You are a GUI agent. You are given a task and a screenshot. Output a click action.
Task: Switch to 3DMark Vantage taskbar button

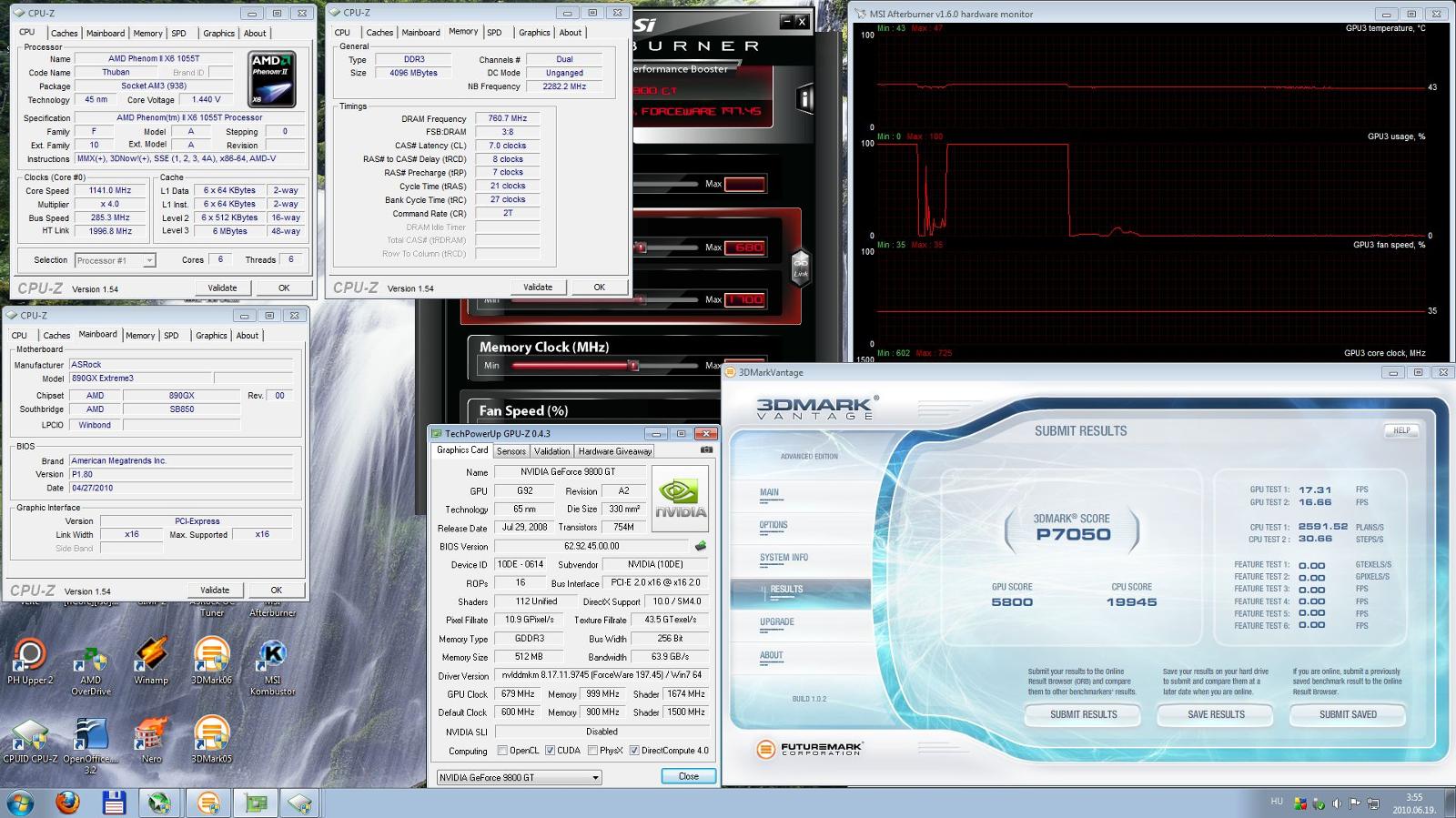pyautogui.click(x=208, y=803)
